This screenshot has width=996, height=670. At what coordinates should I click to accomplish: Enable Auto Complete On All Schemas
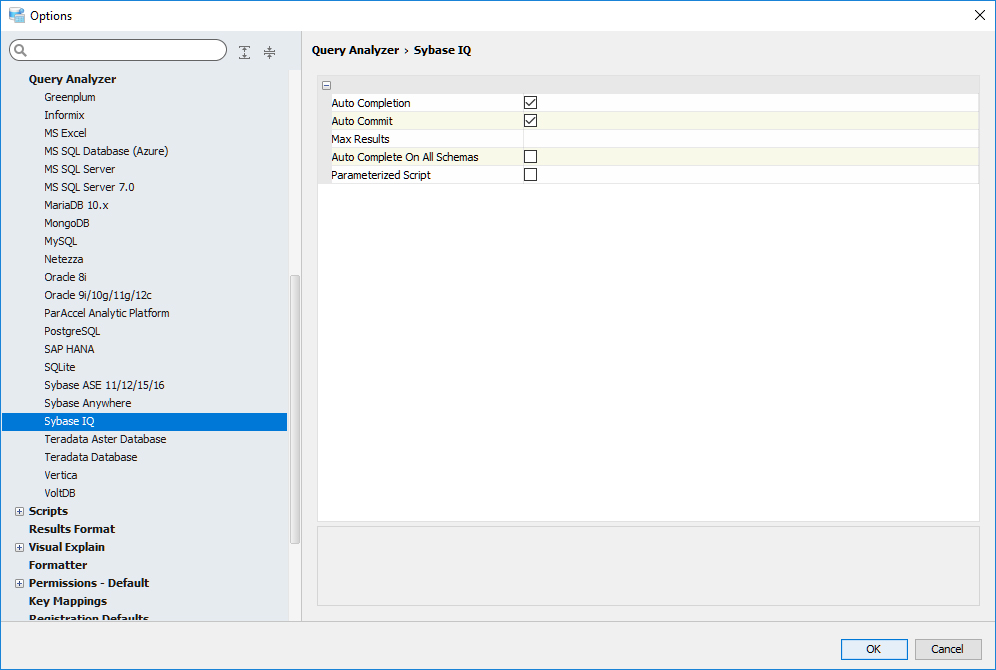(x=531, y=157)
